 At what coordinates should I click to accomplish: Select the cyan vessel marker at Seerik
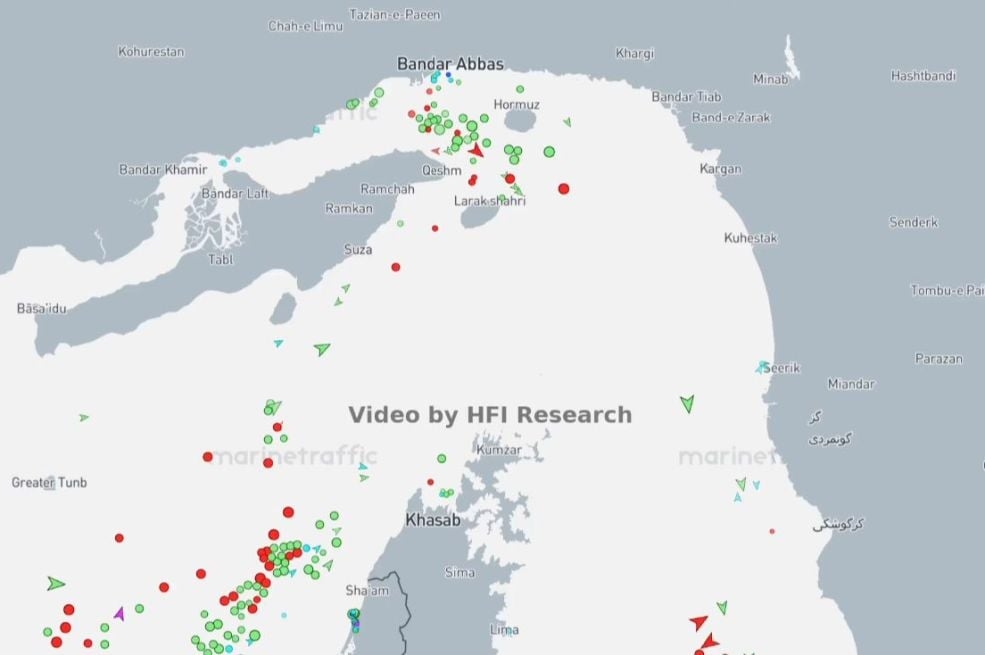coord(763,367)
